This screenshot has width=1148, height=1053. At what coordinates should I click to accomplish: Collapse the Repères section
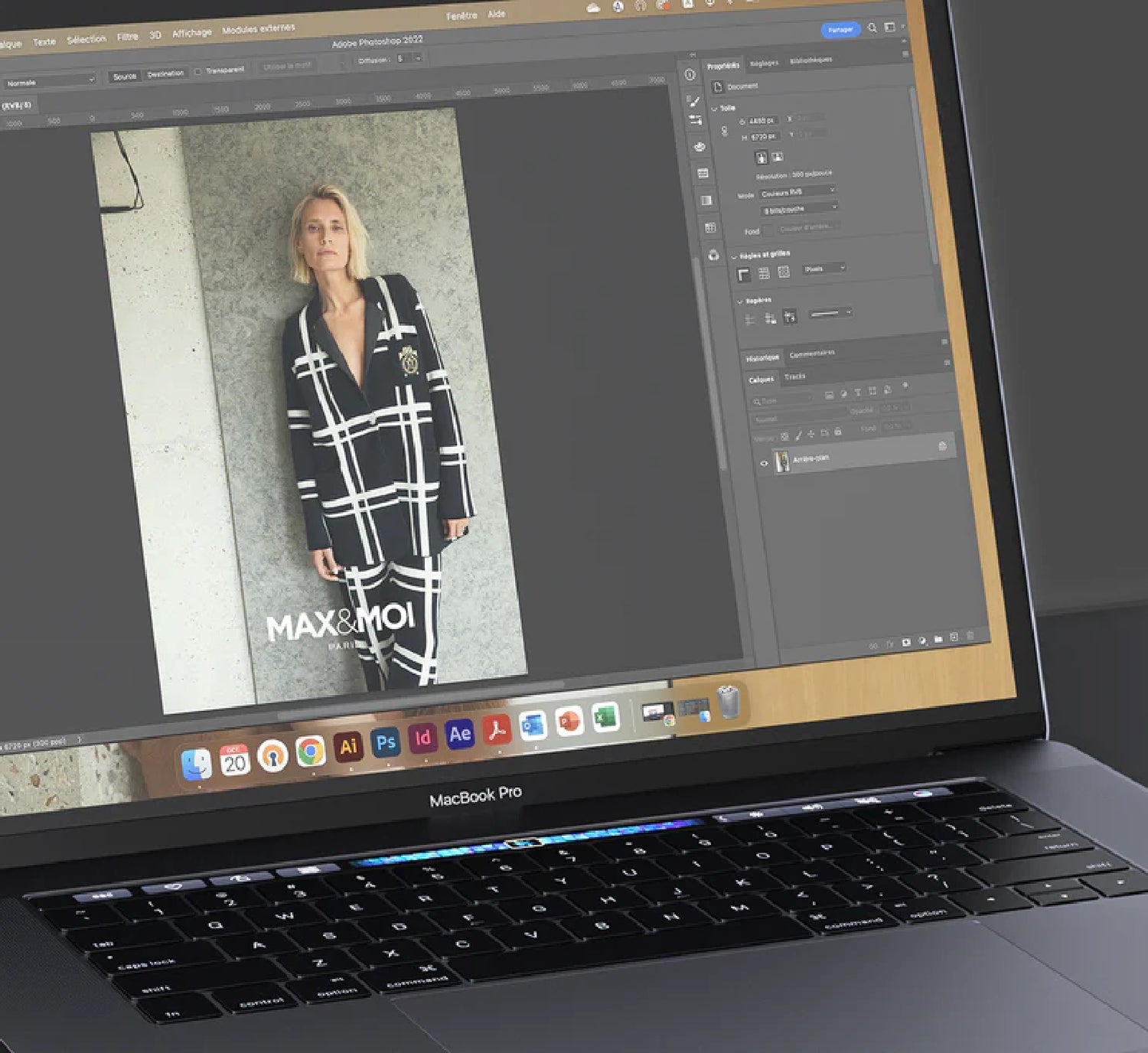[739, 302]
